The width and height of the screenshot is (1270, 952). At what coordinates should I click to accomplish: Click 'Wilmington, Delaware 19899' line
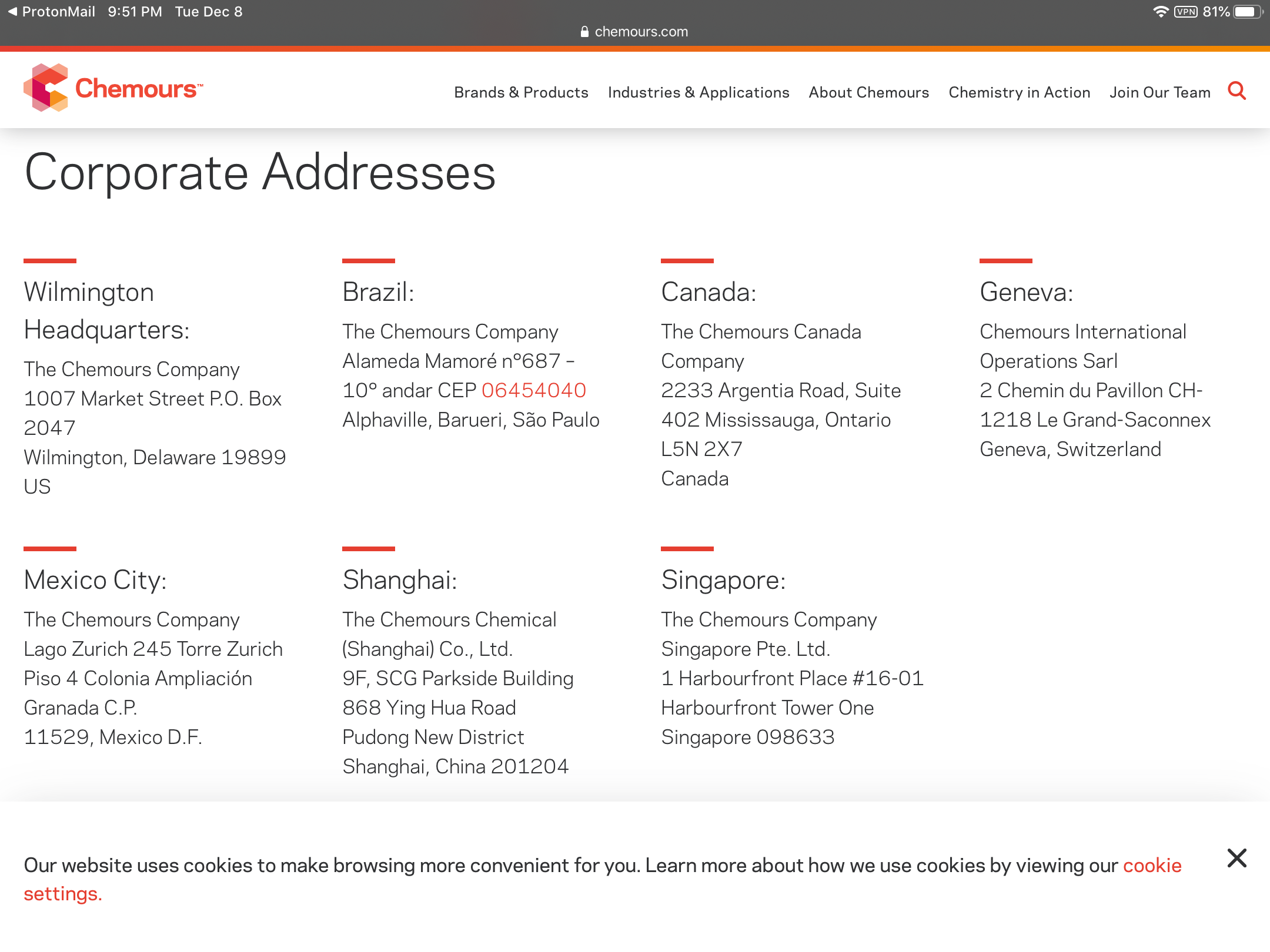pos(155,457)
